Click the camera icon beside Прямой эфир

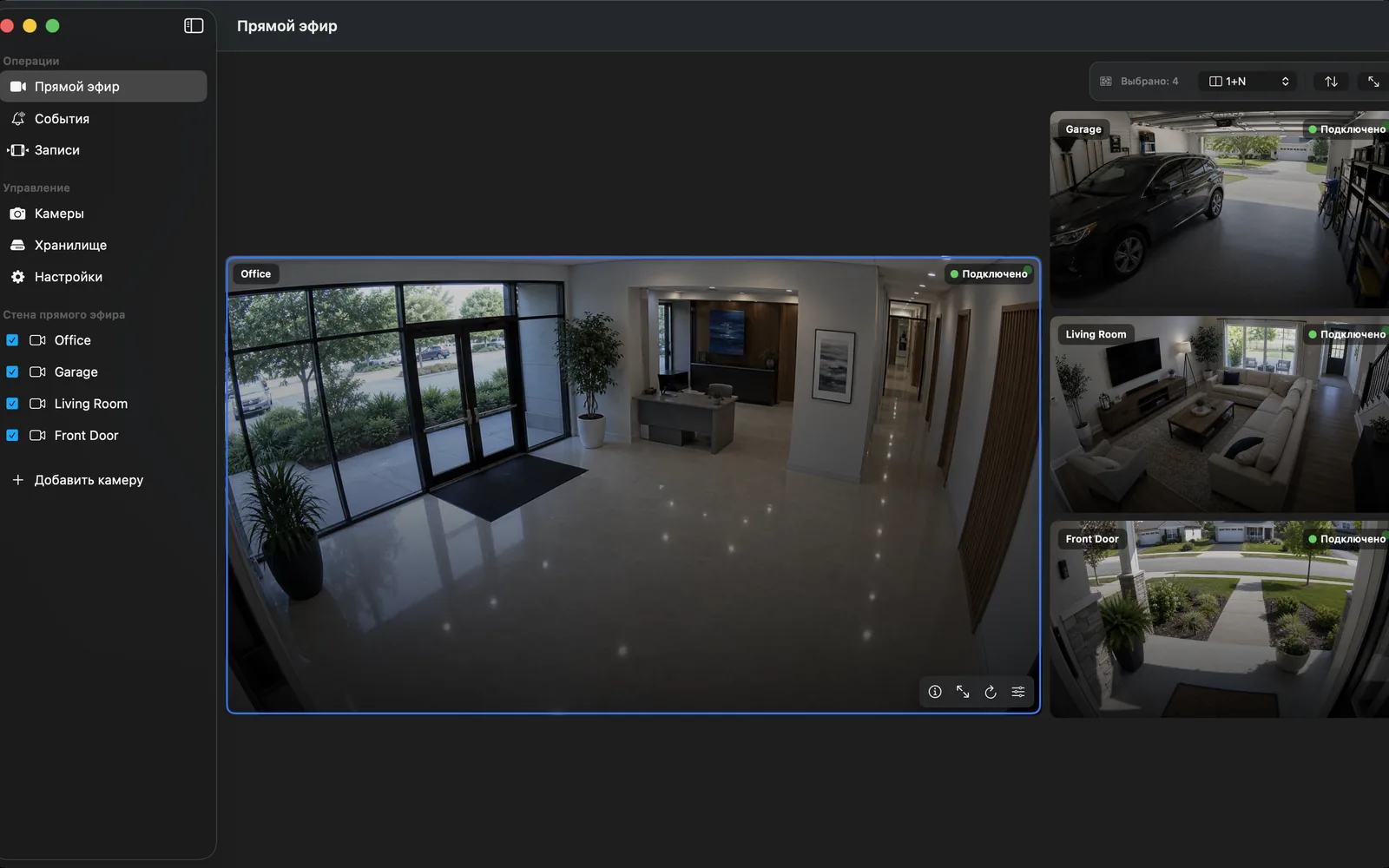click(17, 87)
